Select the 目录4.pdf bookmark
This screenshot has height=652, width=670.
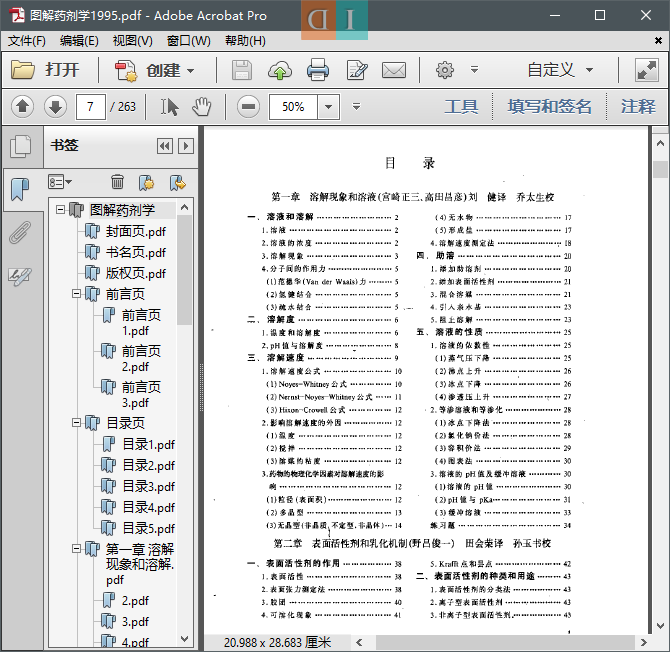point(148,508)
